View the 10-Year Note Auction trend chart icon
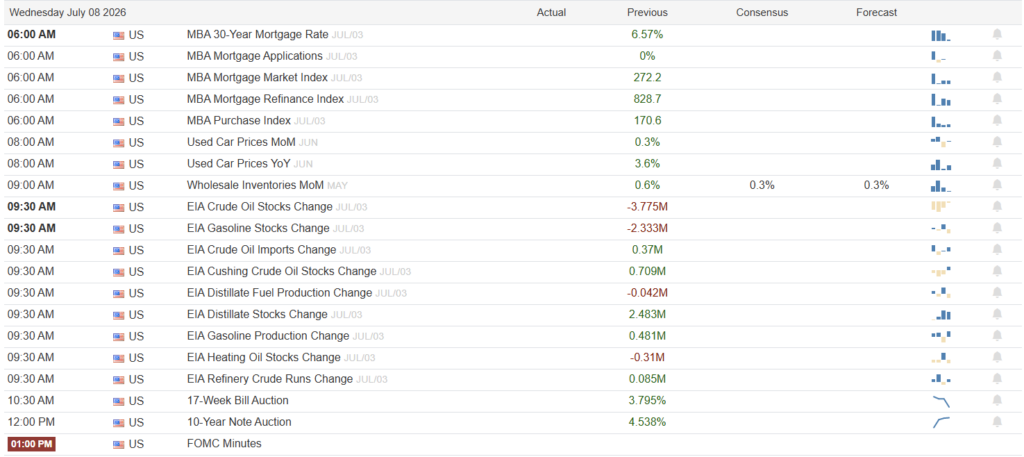Image resolution: width=1024 pixels, height=457 pixels. pos(940,422)
